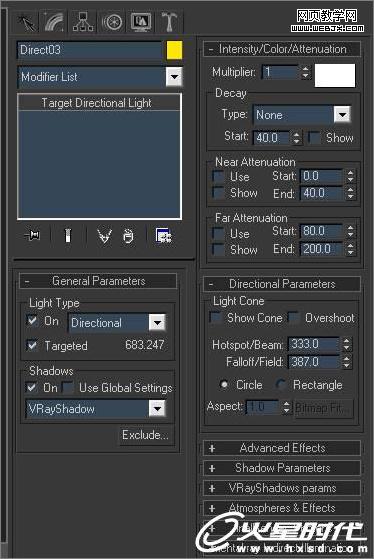Enable Overshoot checkbox
Screen dimensions: 374x559
293,317
